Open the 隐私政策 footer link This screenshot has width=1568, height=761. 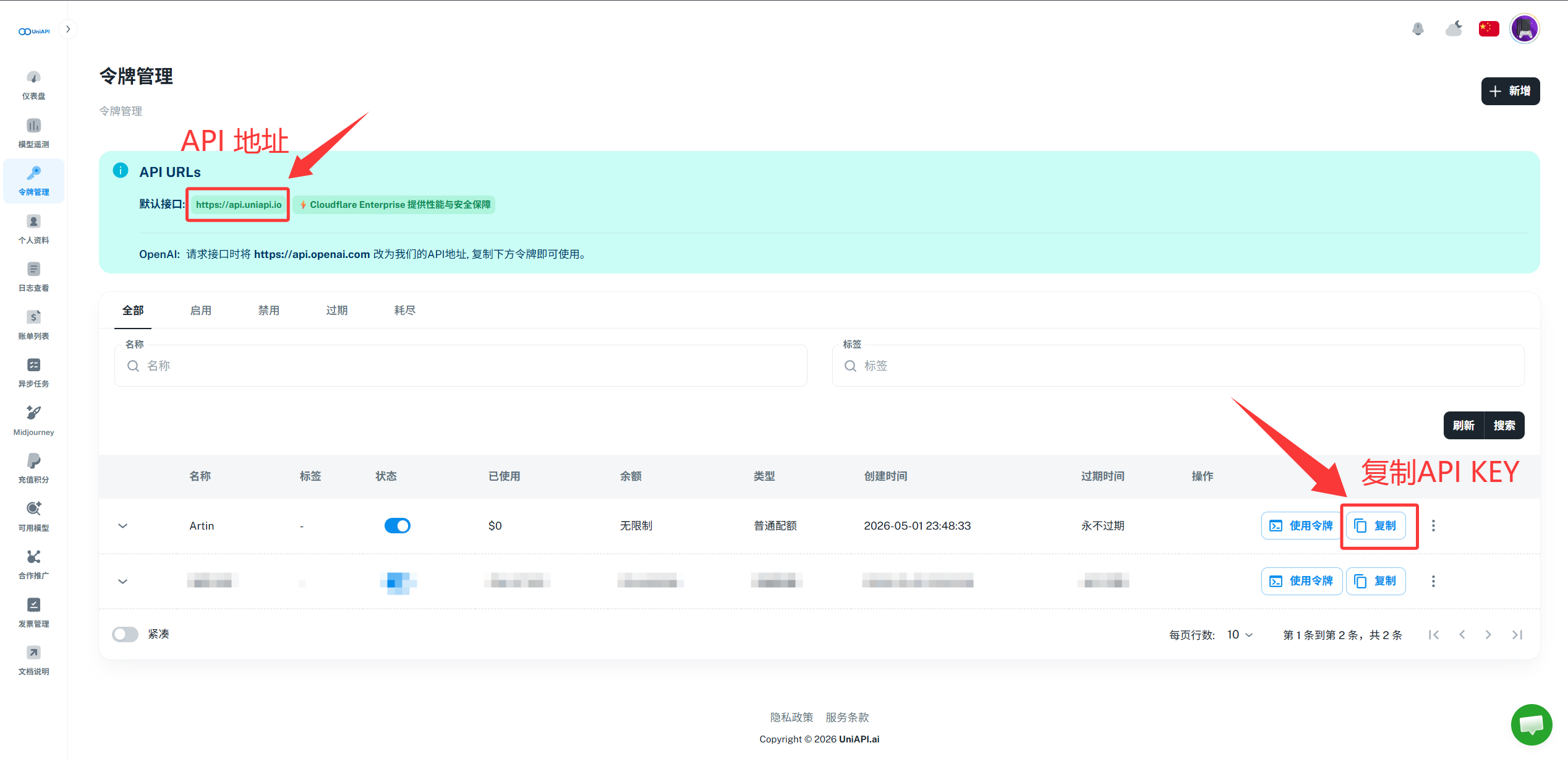point(791,718)
